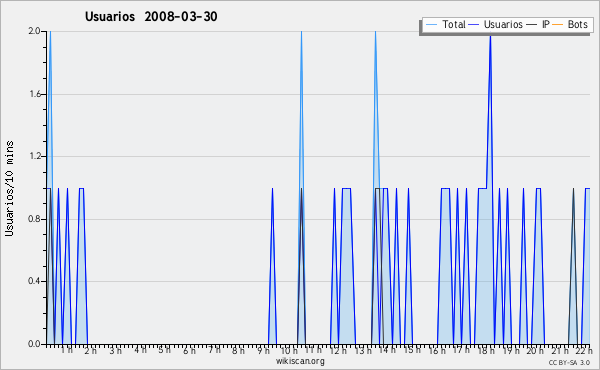Select the "IP" legend entry
Screen dimensions: 600x370
[538, 24]
